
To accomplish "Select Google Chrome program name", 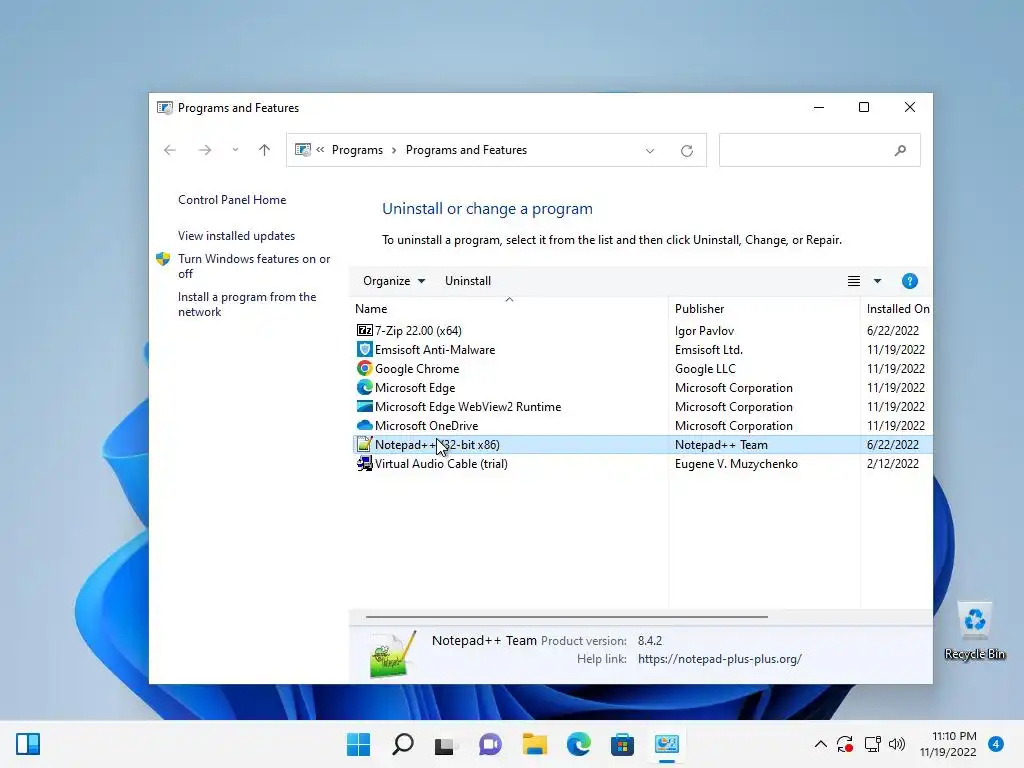I will click(417, 368).
